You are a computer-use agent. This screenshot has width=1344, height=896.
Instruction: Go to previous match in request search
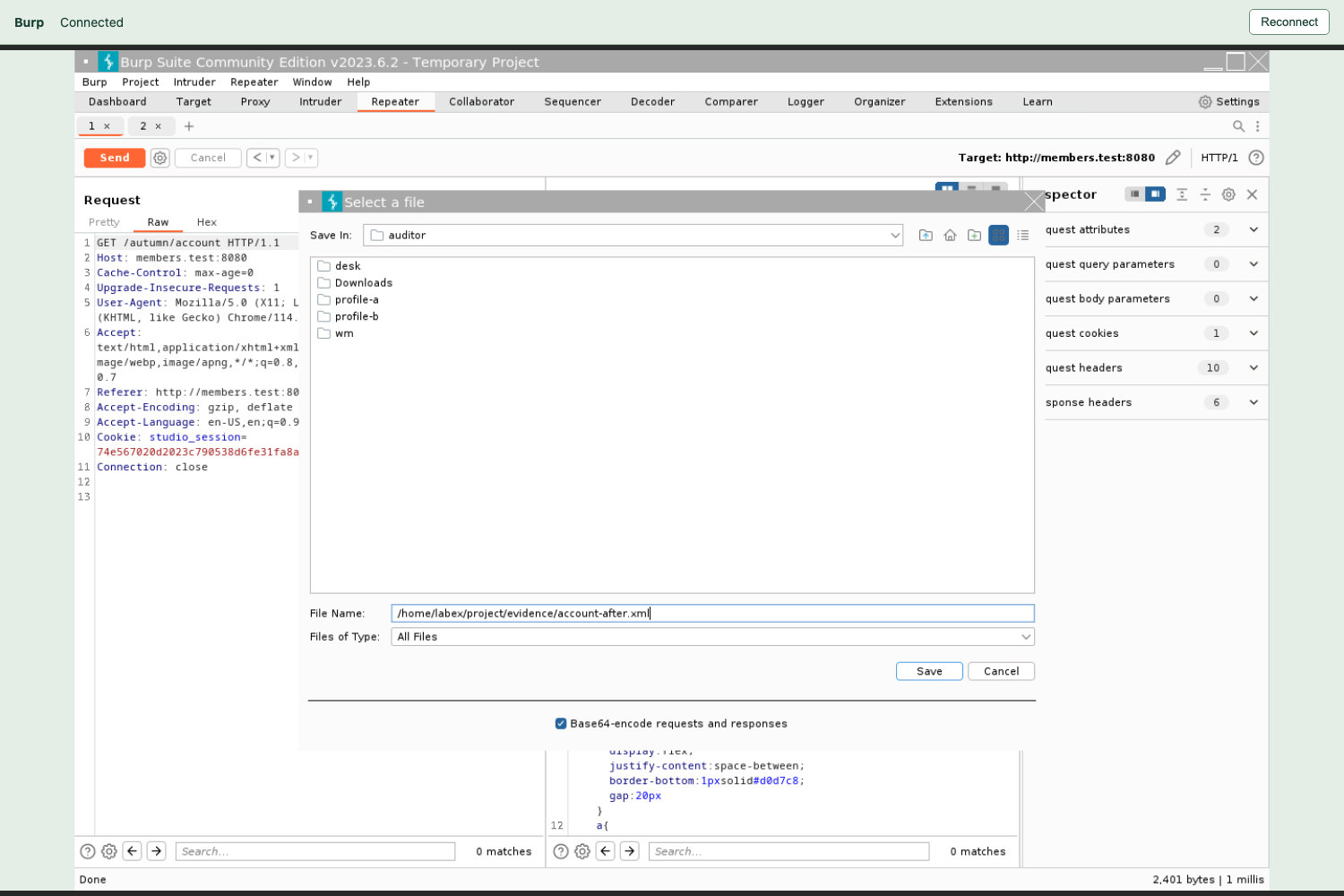[x=133, y=851]
